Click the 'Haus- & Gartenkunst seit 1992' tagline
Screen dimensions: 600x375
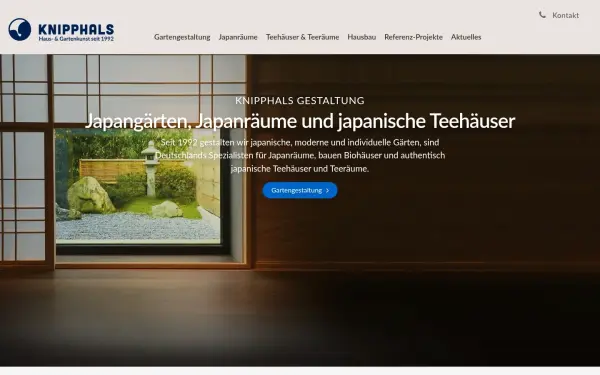click(76, 39)
